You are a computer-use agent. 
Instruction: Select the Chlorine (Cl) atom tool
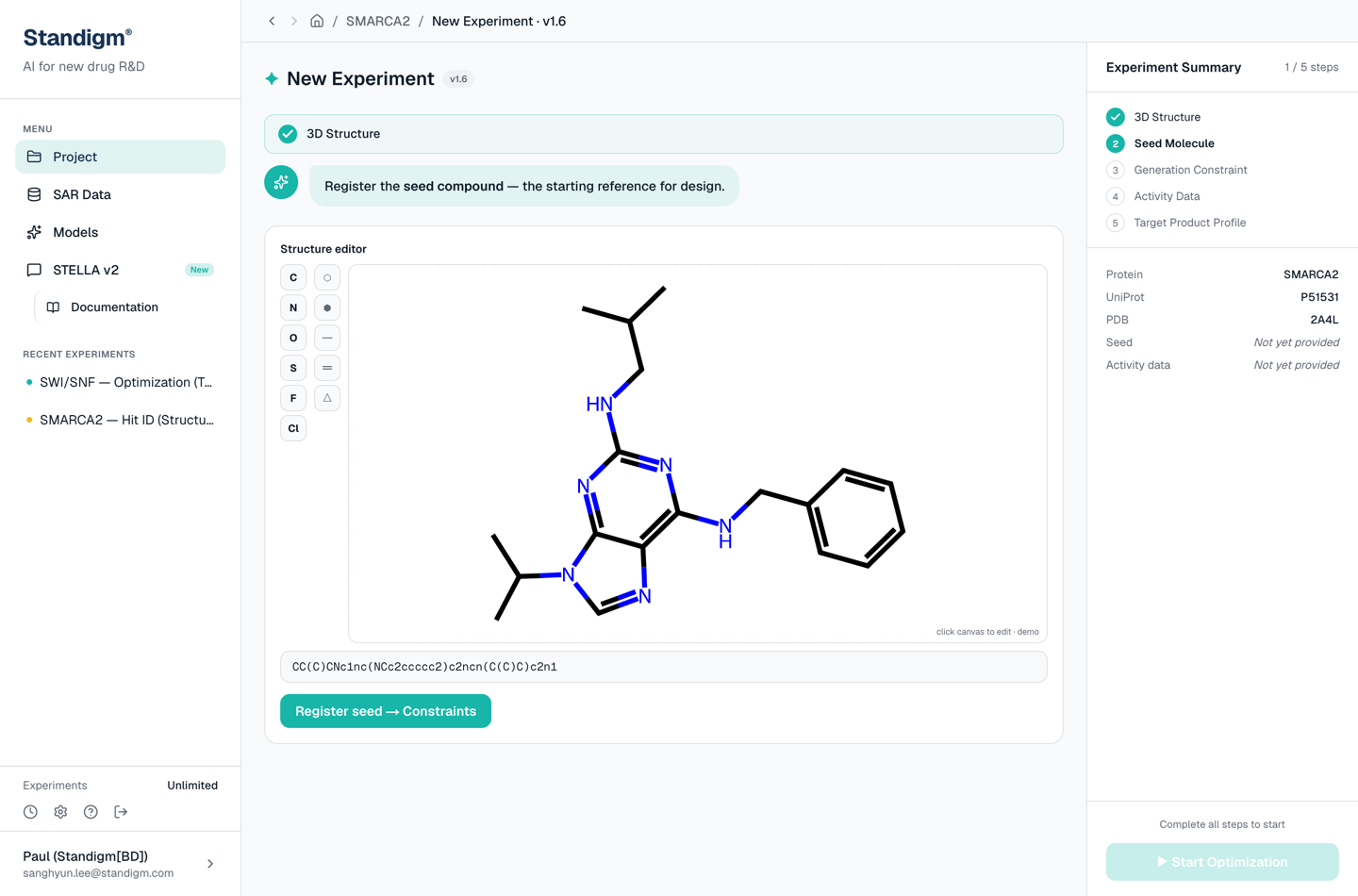(293, 428)
